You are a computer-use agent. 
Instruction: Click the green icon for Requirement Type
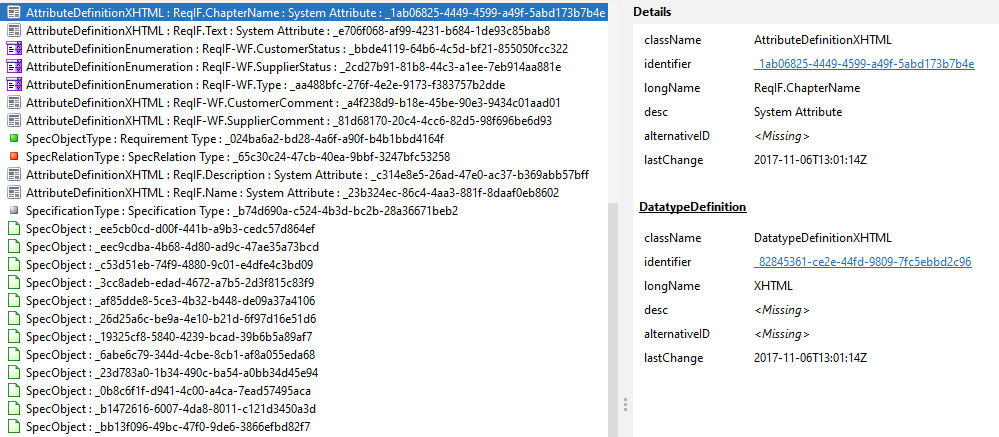[14, 139]
